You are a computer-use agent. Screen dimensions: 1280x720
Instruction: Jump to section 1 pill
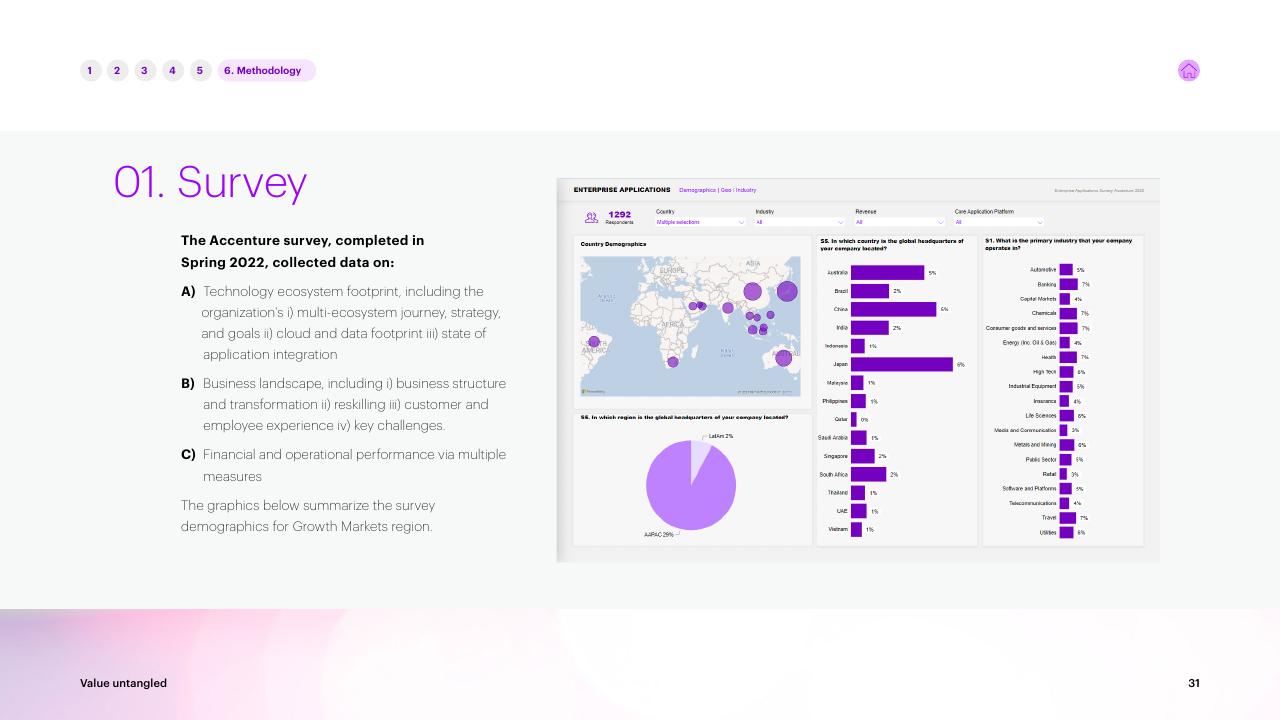90,70
